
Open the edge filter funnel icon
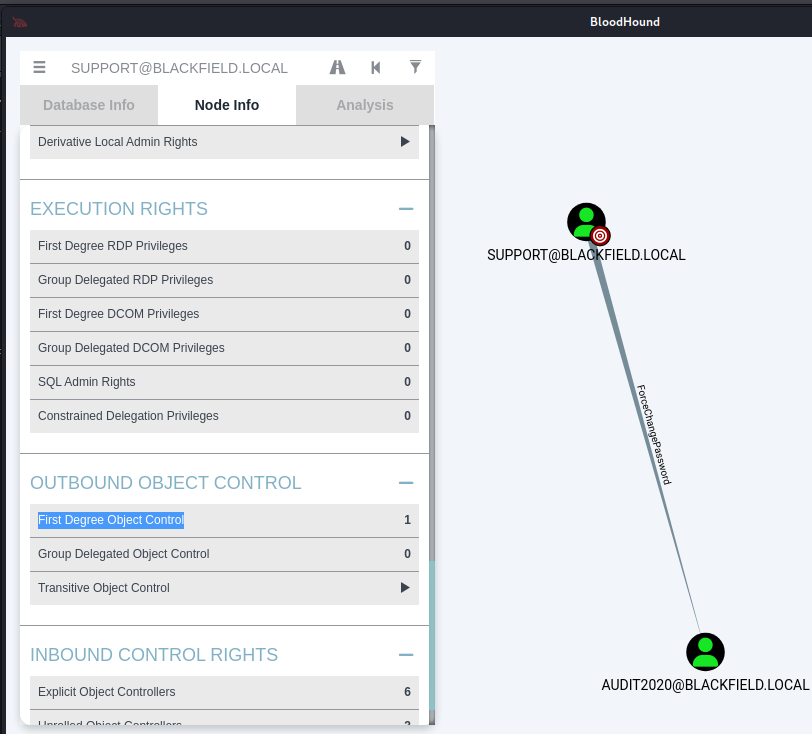pos(415,67)
